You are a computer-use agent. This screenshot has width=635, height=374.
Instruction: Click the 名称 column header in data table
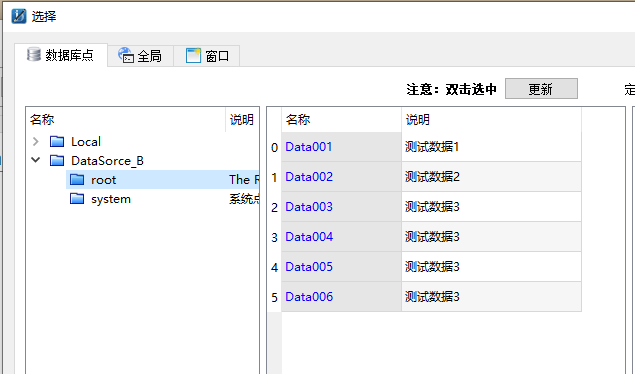coord(341,119)
